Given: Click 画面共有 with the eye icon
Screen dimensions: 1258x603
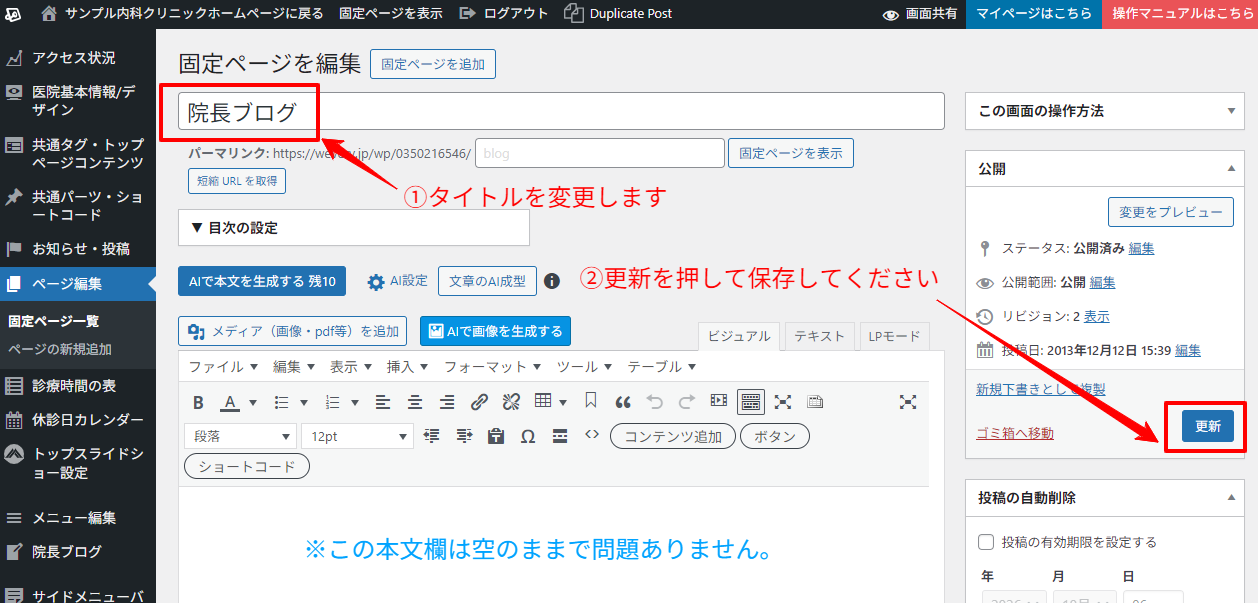Looking at the screenshot, I should (920, 14).
